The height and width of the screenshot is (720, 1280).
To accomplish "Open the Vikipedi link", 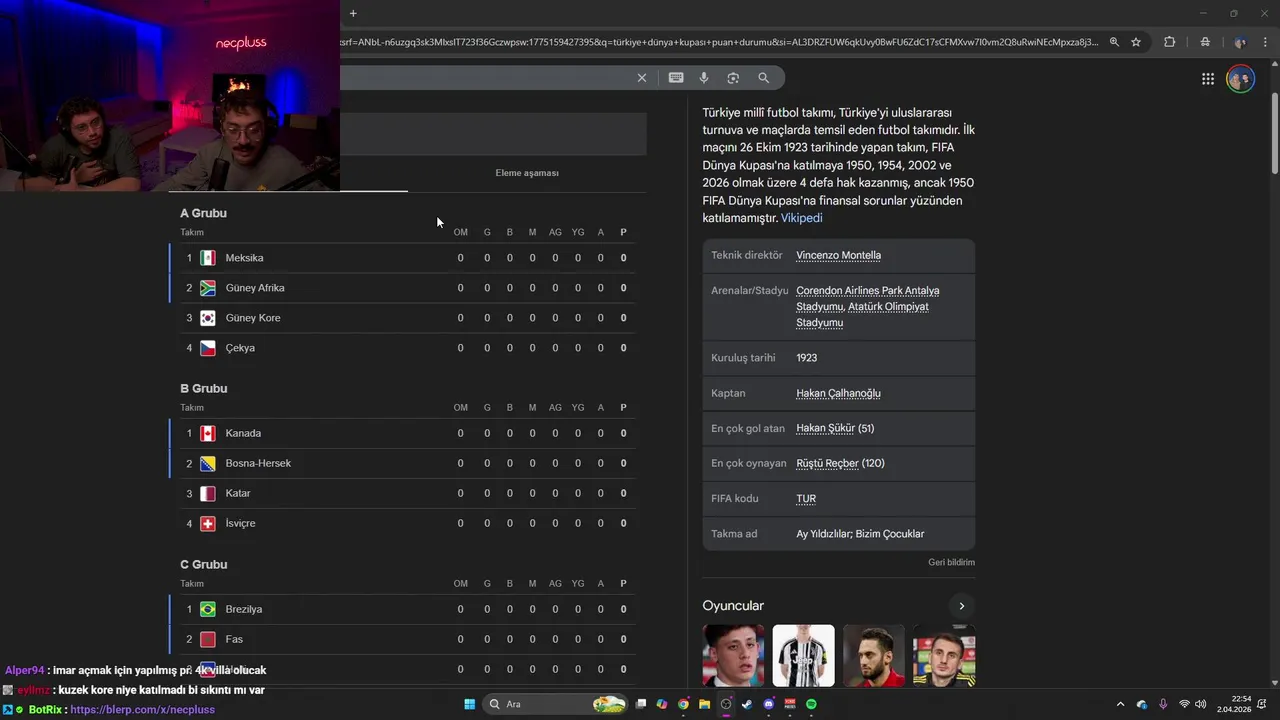I will tap(802, 218).
